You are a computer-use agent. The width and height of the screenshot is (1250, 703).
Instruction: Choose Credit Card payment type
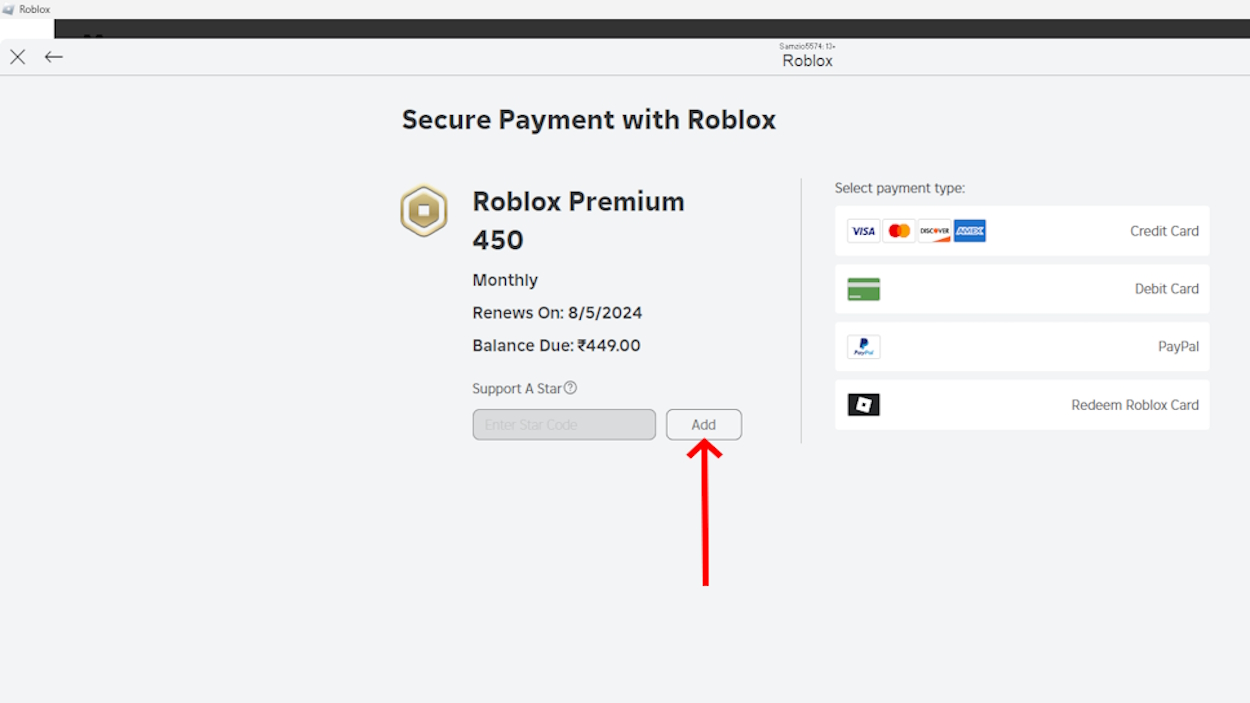1022,231
